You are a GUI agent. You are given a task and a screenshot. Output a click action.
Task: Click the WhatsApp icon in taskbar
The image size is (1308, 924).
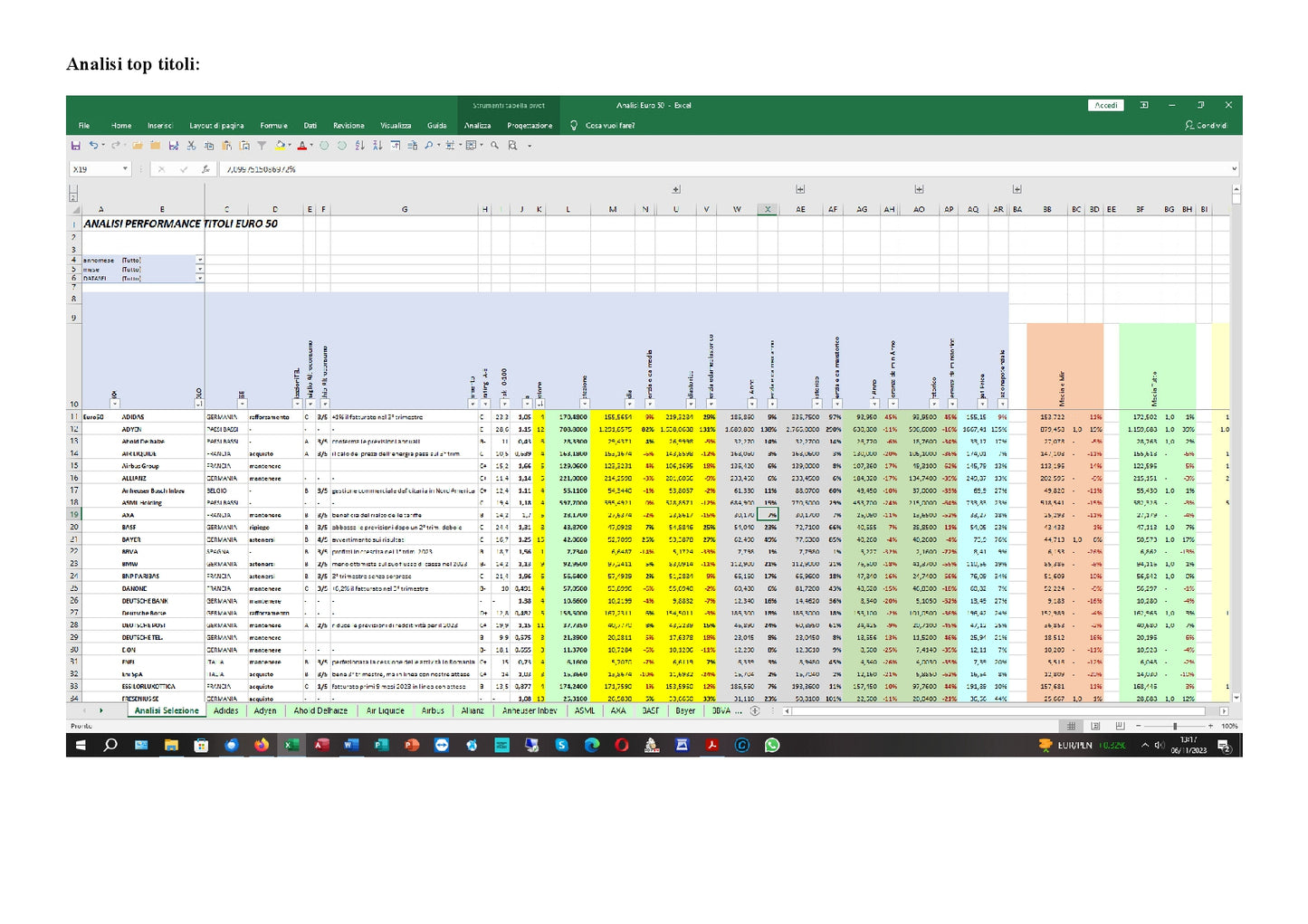tap(772, 746)
